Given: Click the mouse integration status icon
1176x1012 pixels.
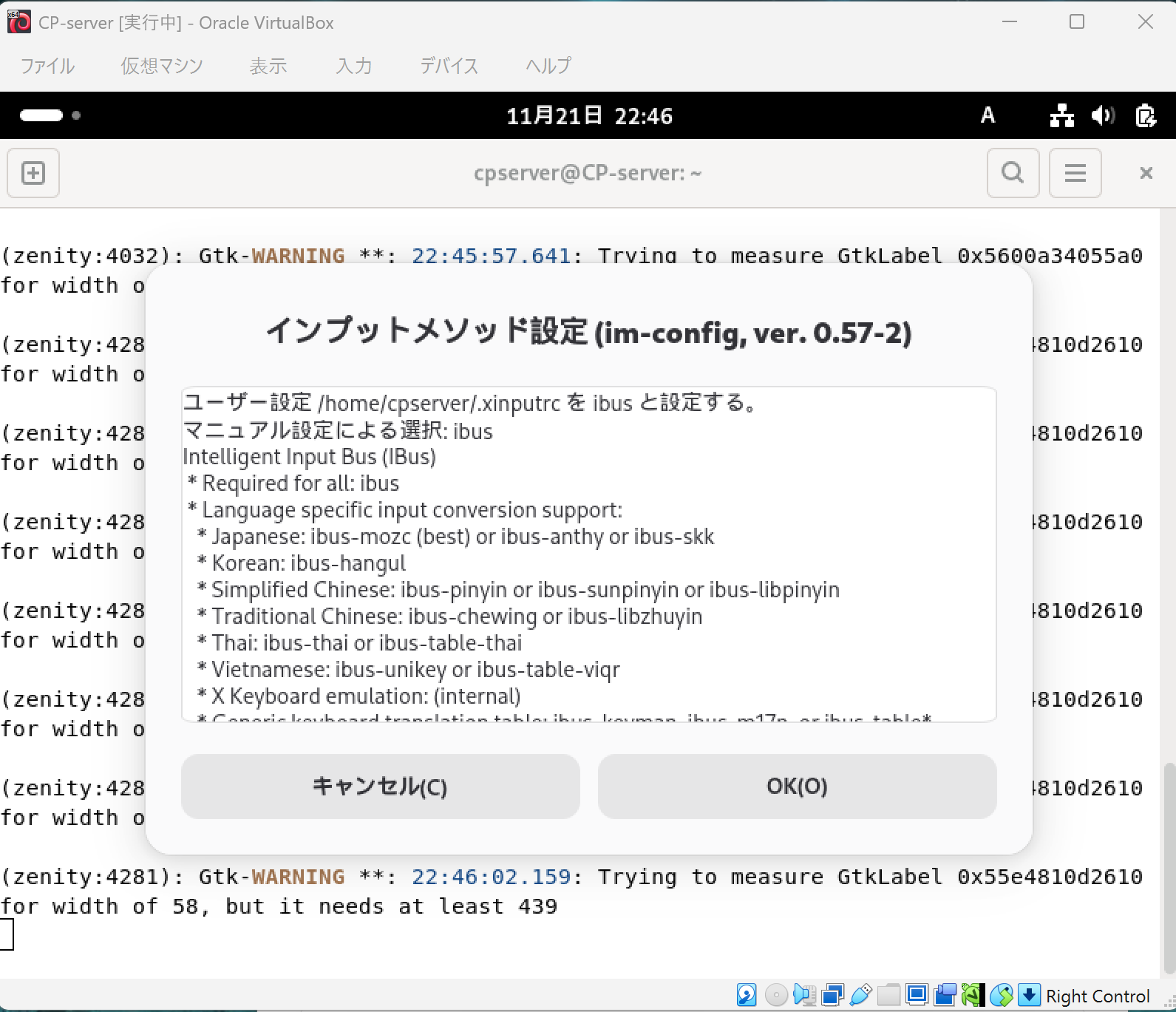Looking at the screenshot, I should click(1002, 995).
